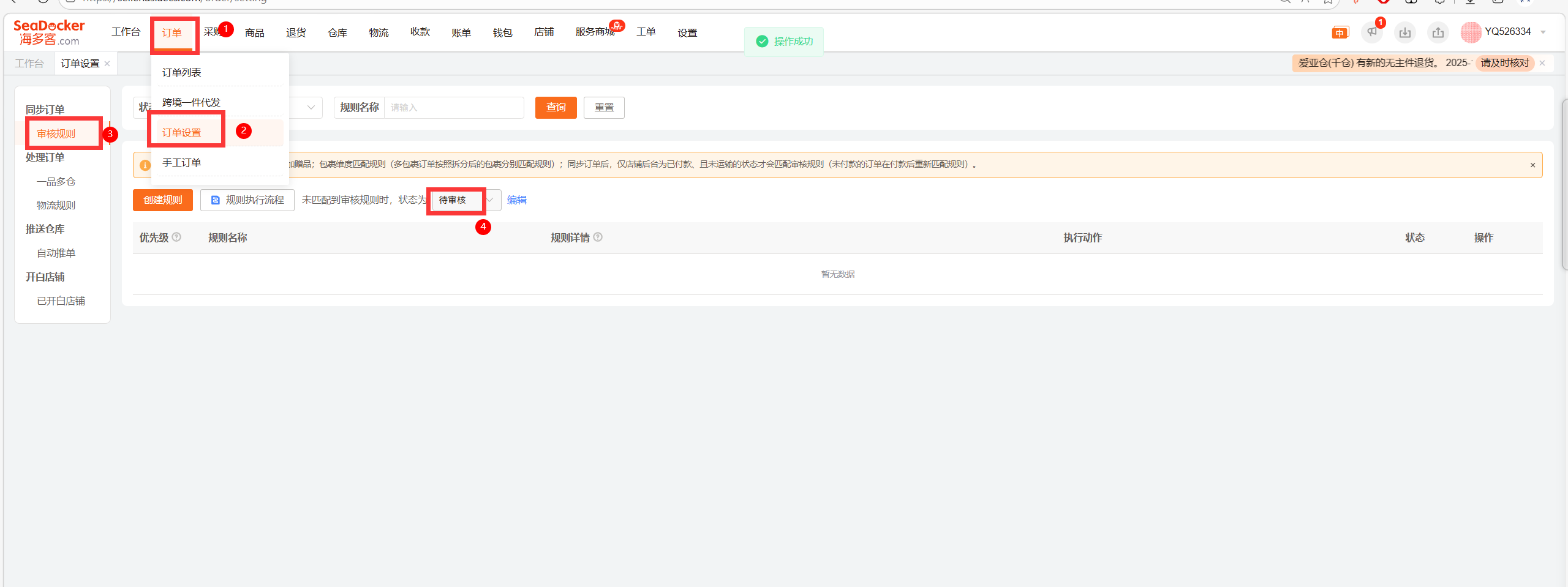1568x587 pixels.
Task: Click the 编辑 link
Action: pyautogui.click(x=516, y=200)
